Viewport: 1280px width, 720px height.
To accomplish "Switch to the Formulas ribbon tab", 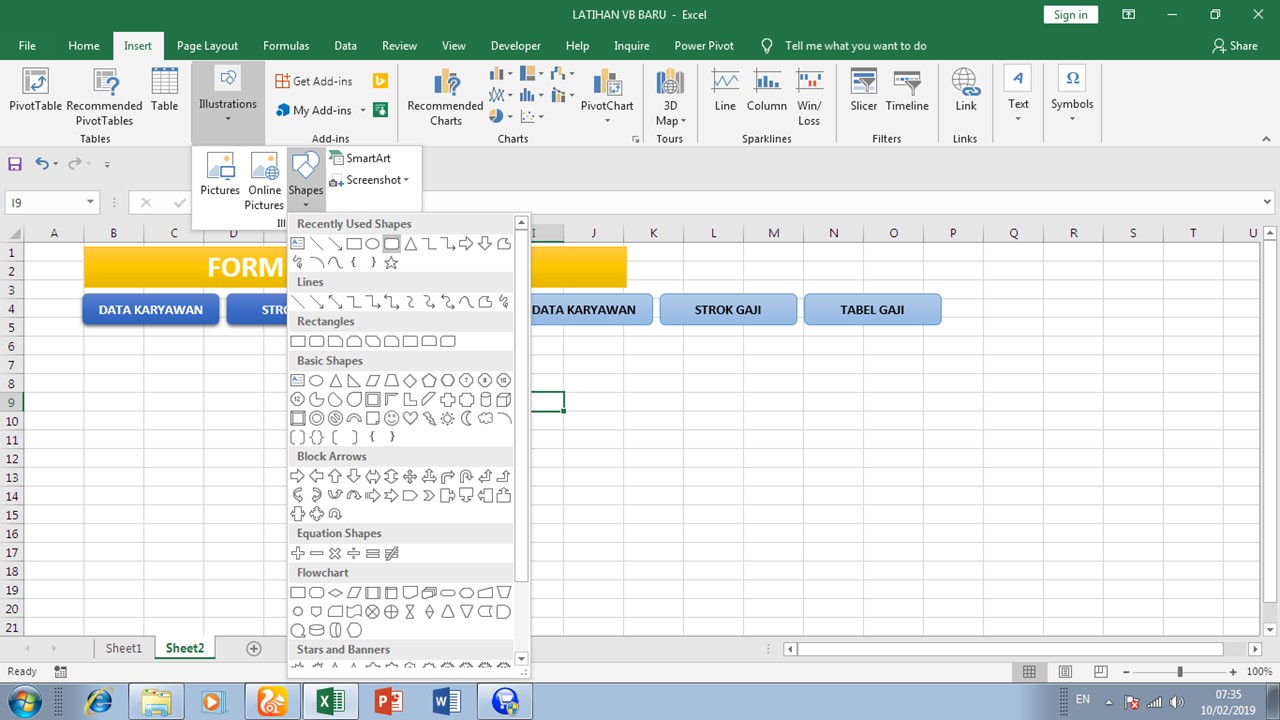I will [x=286, y=45].
